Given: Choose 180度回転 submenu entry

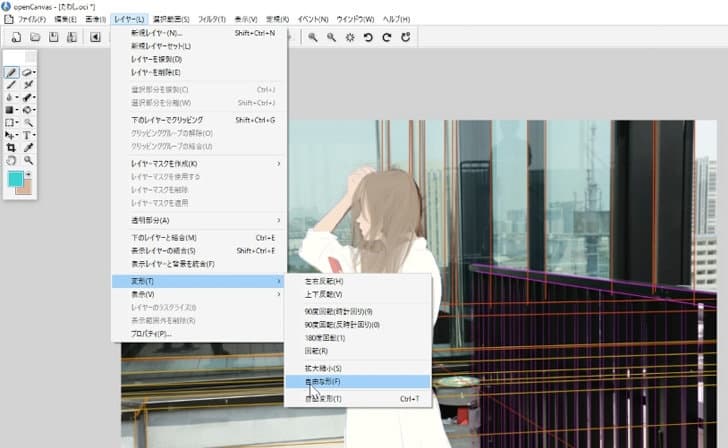Looking at the screenshot, I should pyautogui.click(x=358, y=338).
